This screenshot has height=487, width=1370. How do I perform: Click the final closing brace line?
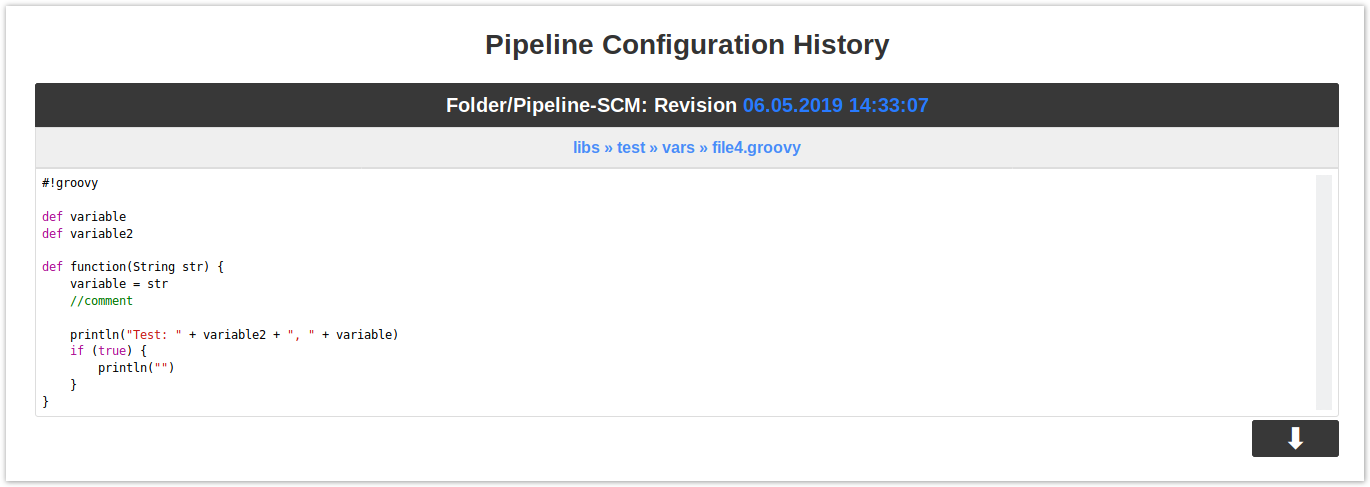(x=45, y=401)
